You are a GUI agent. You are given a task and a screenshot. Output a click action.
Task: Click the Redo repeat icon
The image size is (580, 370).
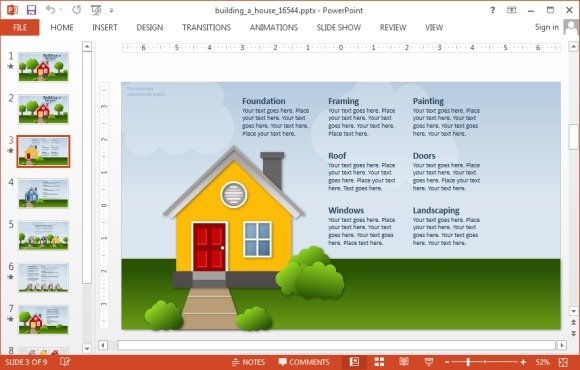(x=77, y=10)
